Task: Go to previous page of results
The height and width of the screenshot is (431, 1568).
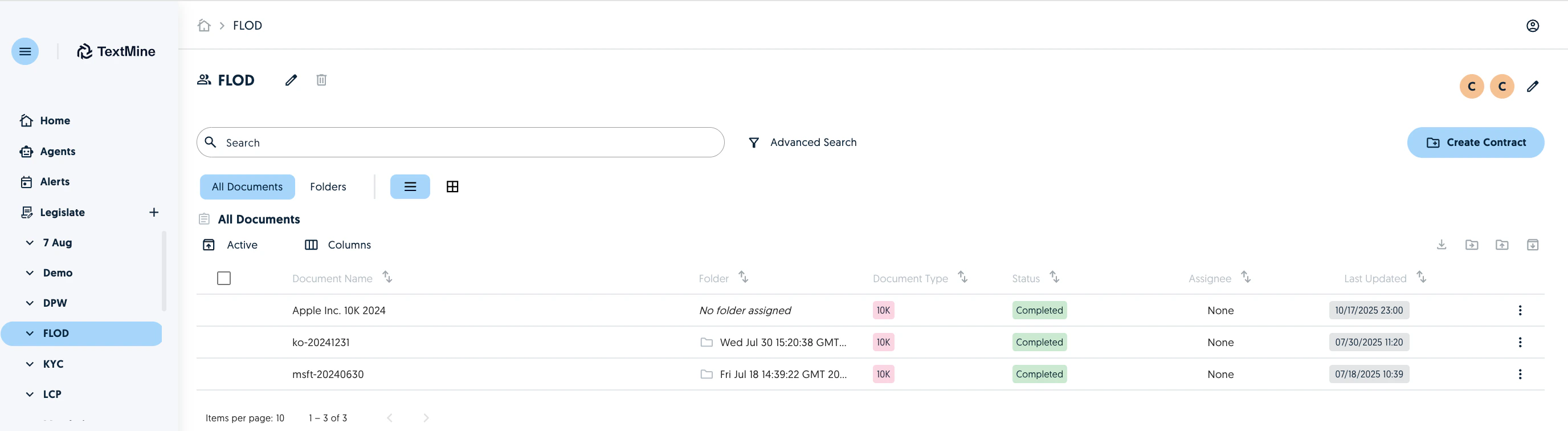Action: coord(390,418)
